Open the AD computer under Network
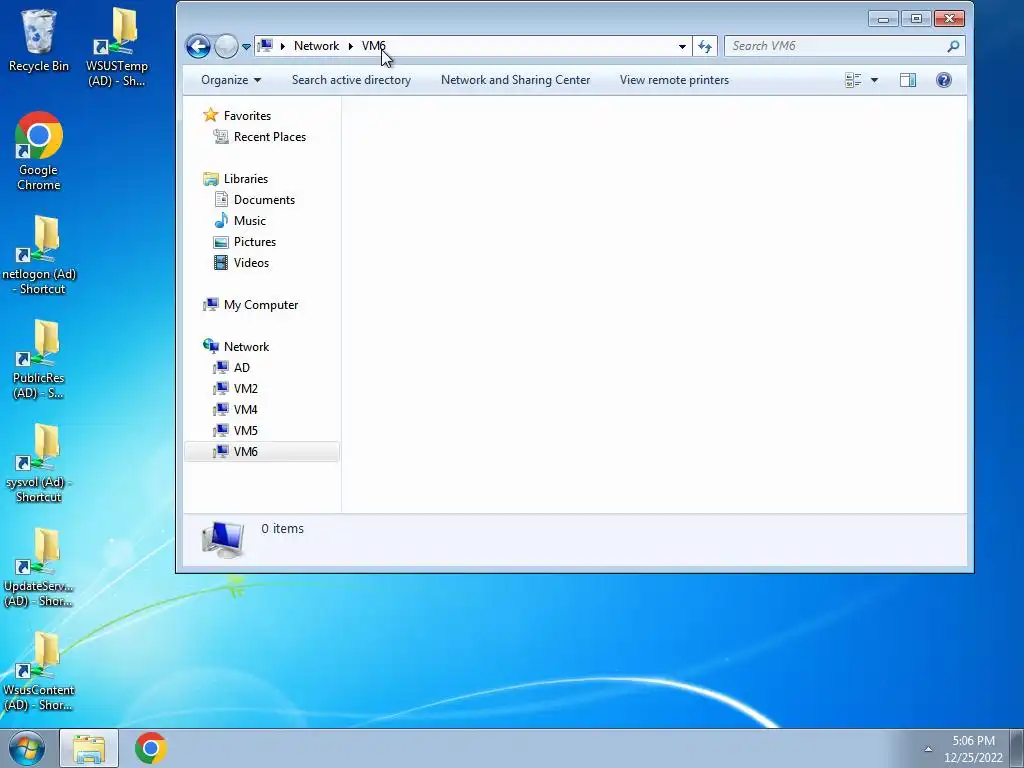The width and height of the screenshot is (1024, 768). [x=242, y=367]
